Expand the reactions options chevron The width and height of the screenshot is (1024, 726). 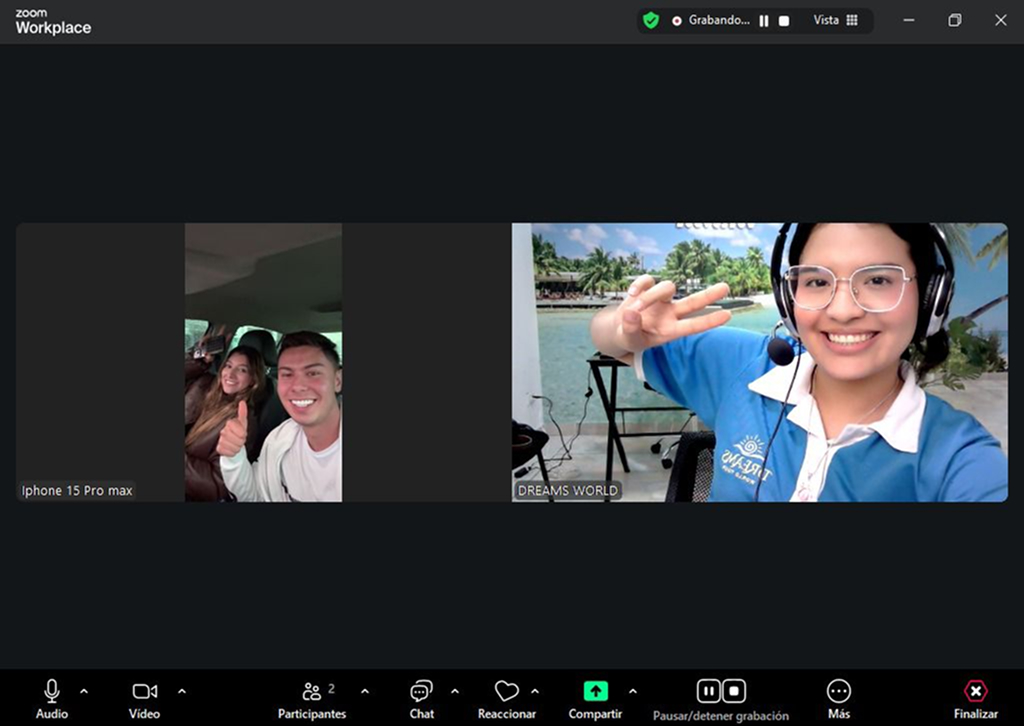click(535, 691)
